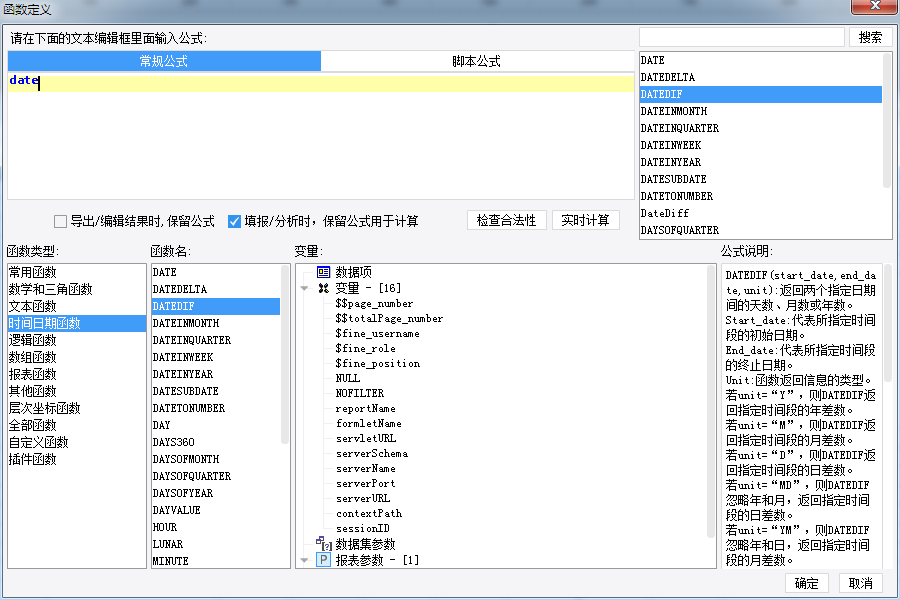Image resolution: width=900 pixels, height=600 pixels.
Task: Click the 函数名 list scrollbar
Action: pyautogui.click(x=285, y=355)
